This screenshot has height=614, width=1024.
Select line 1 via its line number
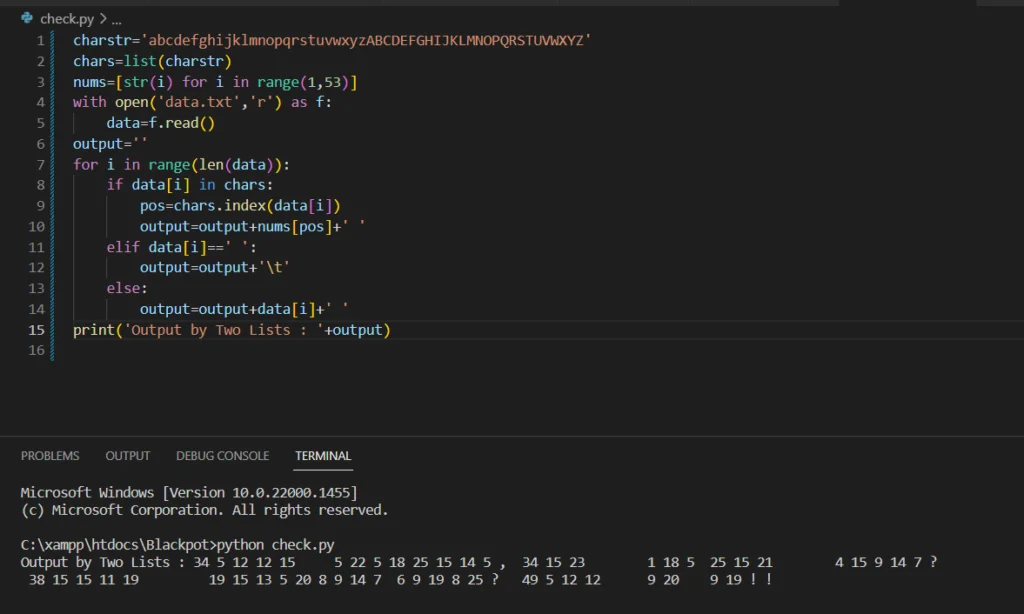tap(40, 40)
